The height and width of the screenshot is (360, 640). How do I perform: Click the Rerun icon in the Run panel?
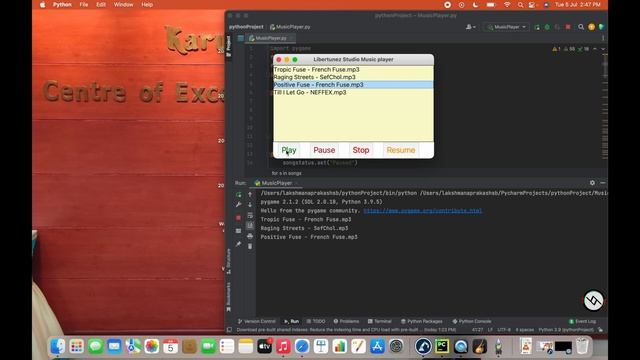[238, 195]
